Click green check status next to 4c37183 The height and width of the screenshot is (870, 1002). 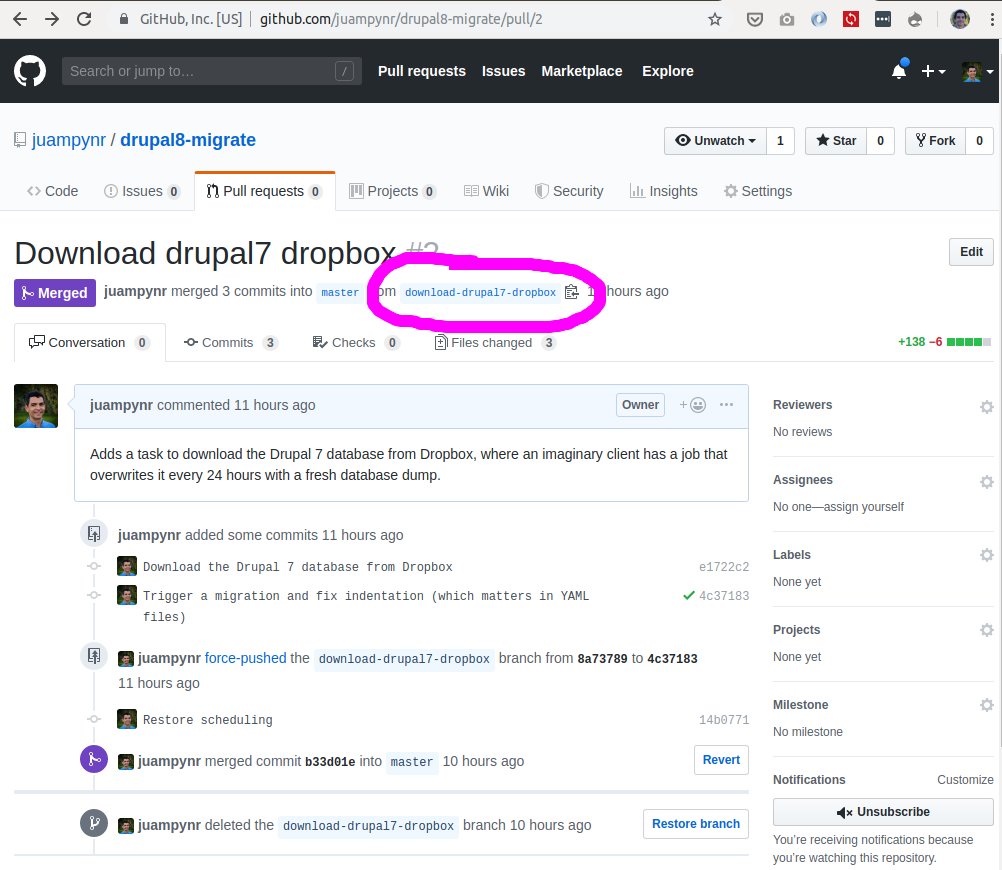point(689,596)
